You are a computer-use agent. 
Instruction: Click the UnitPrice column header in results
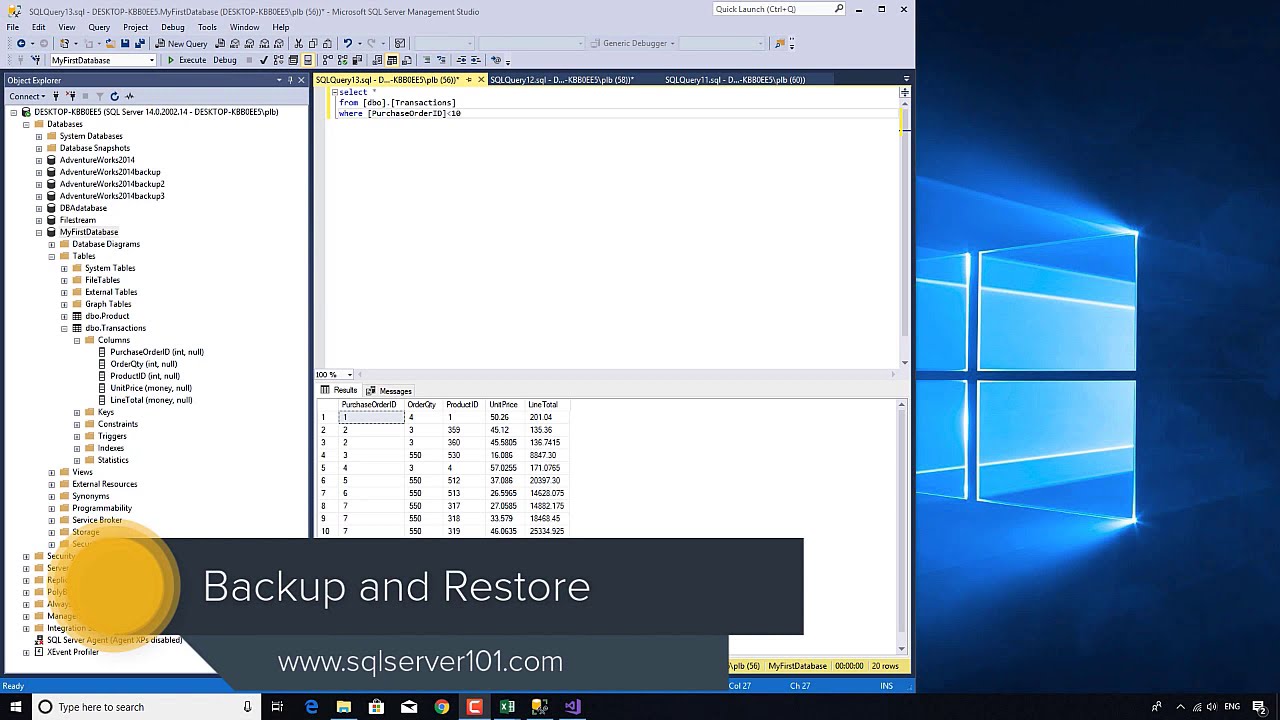(x=503, y=404)
